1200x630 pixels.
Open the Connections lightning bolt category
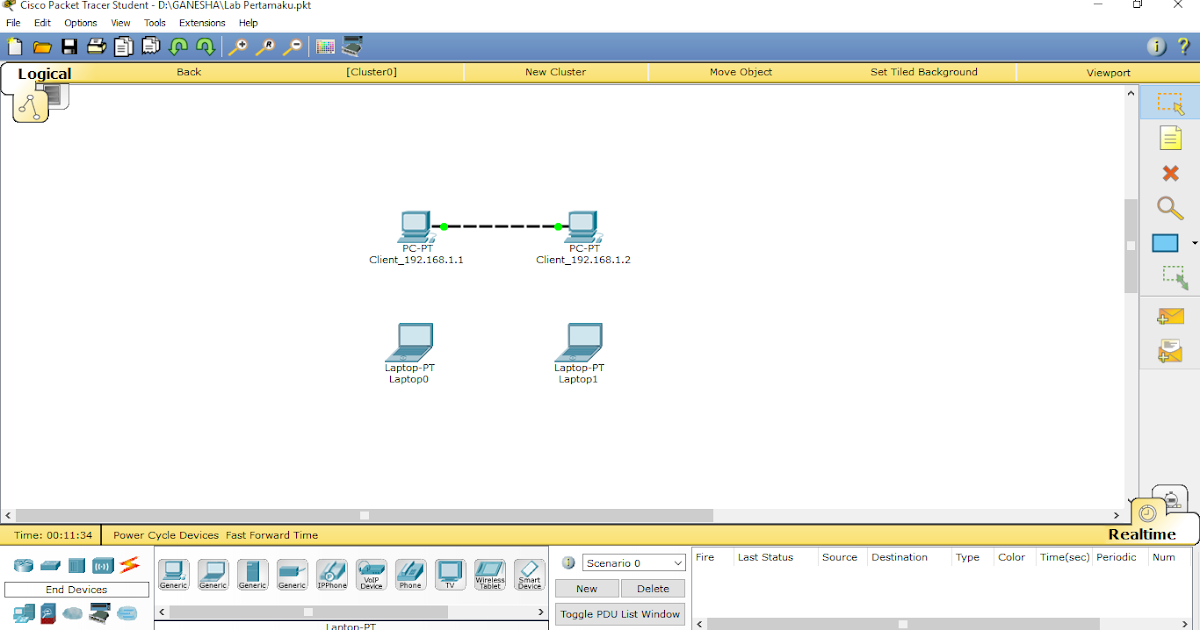[129, 565]
